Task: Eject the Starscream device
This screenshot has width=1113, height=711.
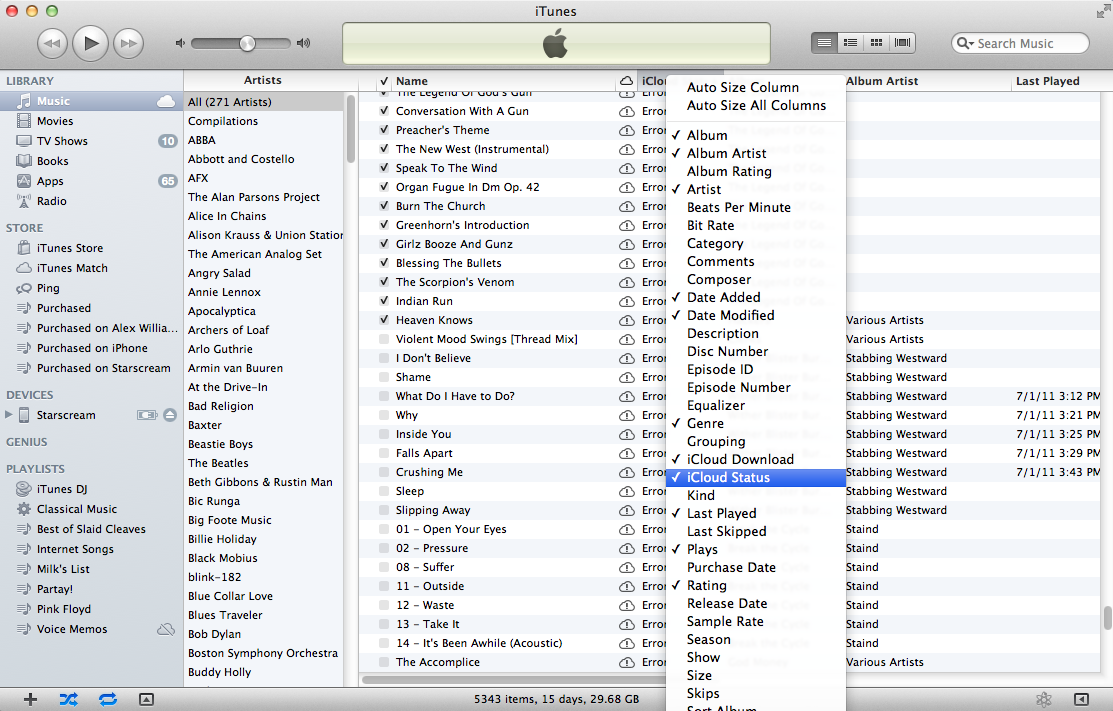Action: coord(170,415)
